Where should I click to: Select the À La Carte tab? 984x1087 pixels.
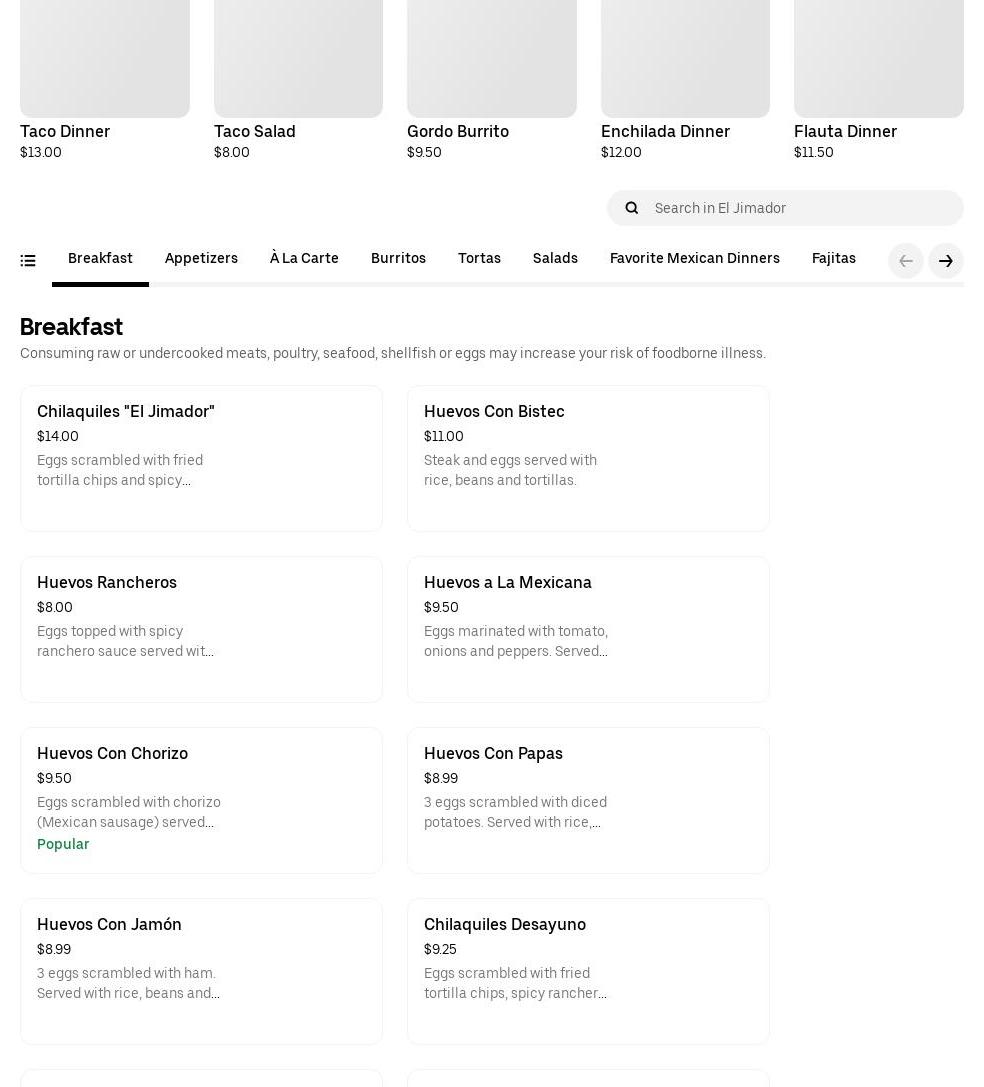[304, 259]
